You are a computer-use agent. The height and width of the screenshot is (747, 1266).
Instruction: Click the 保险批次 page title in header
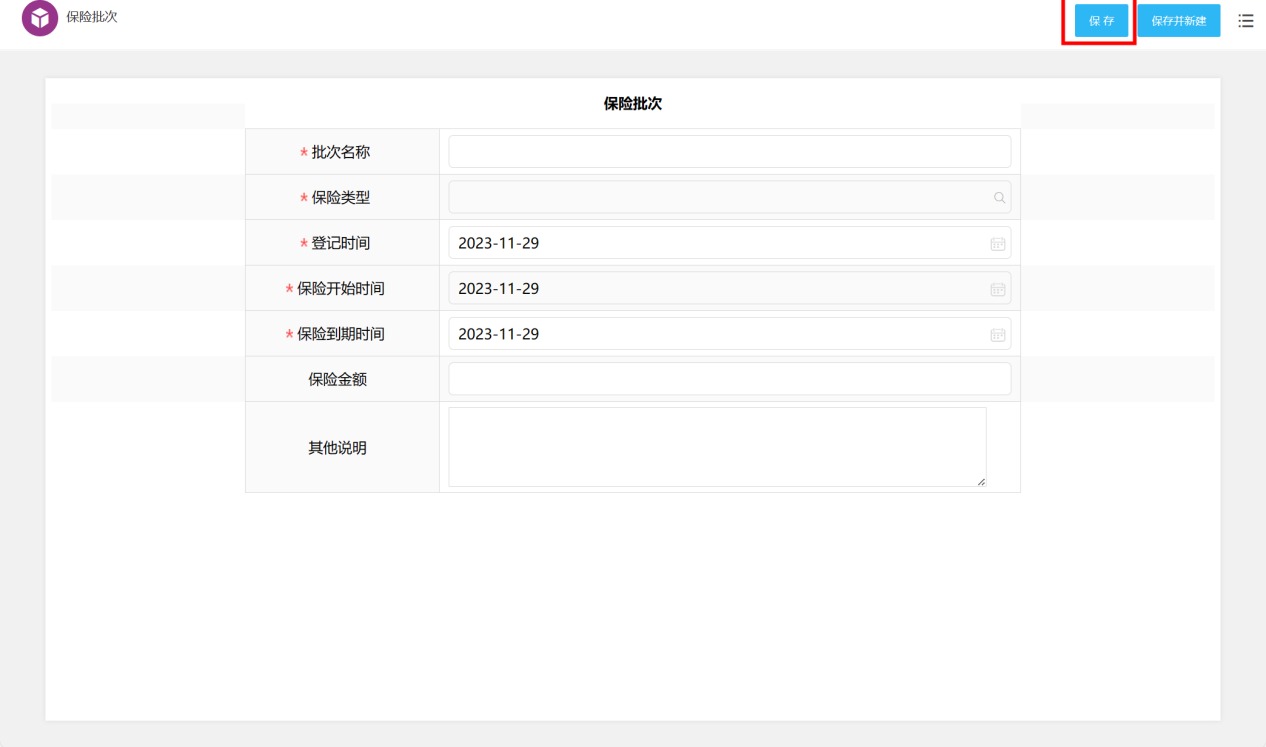point(92,17)
